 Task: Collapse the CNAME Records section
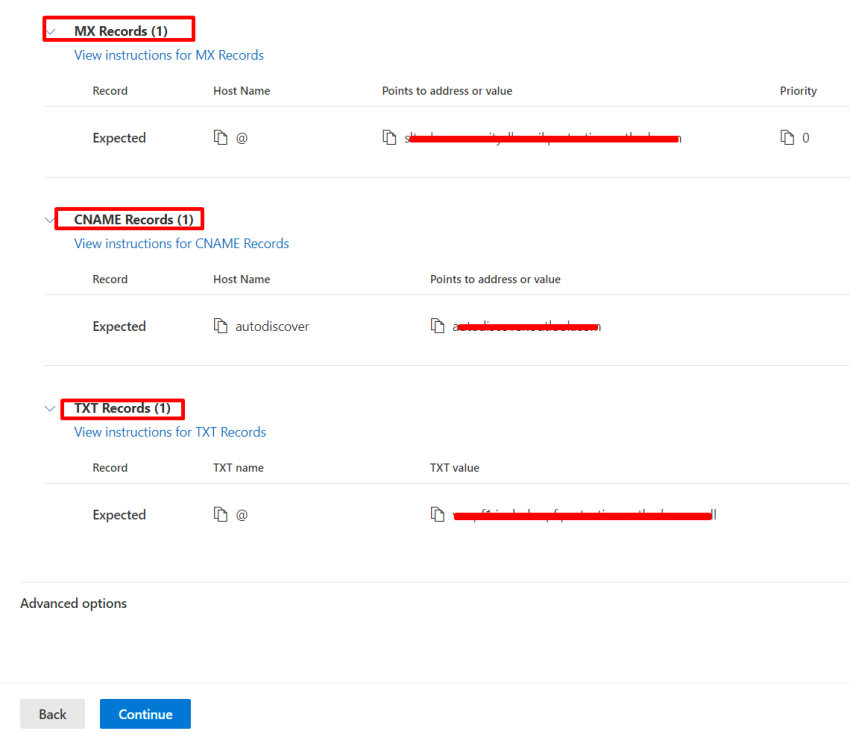pos(50,219)
